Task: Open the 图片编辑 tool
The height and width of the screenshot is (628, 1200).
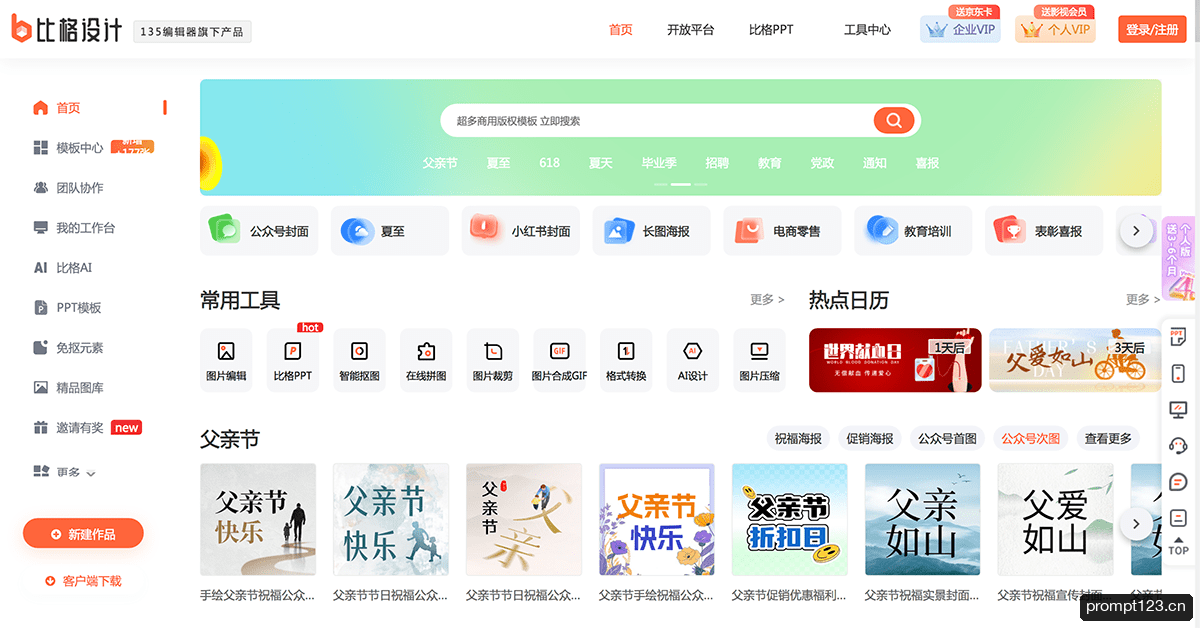Action: pos(226,360)
